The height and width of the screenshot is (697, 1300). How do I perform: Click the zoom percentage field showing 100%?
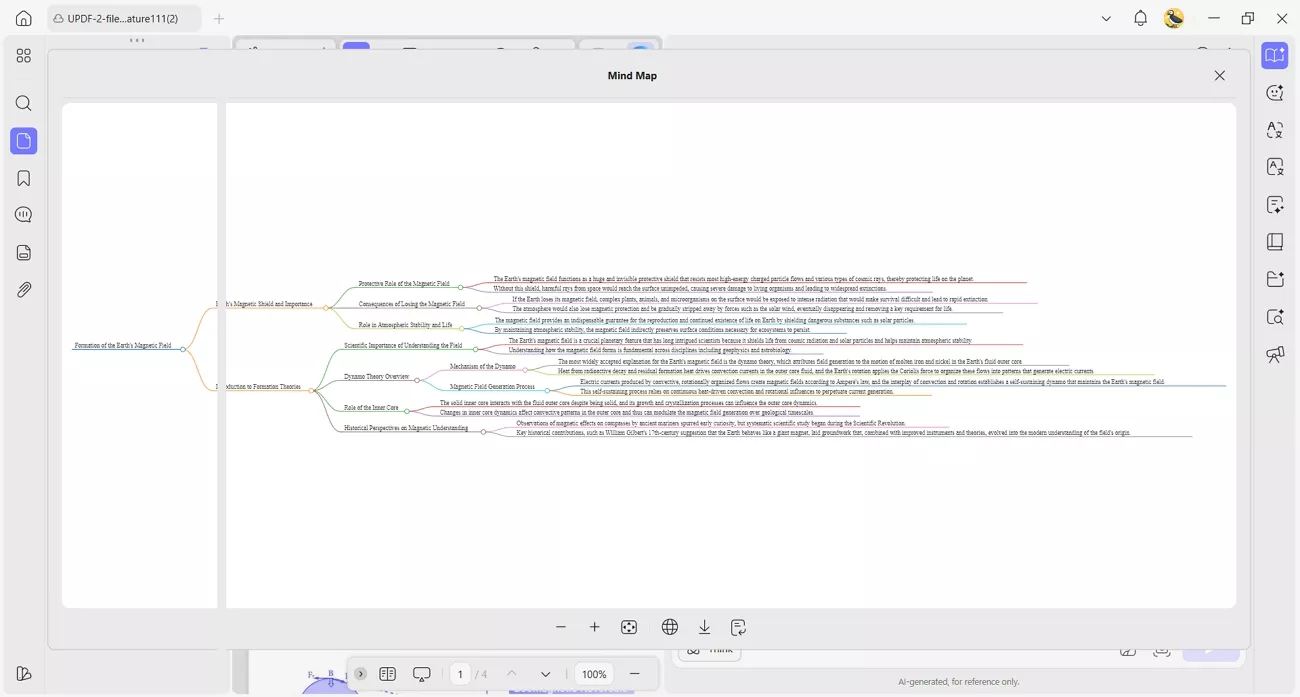tap(593, 673)
